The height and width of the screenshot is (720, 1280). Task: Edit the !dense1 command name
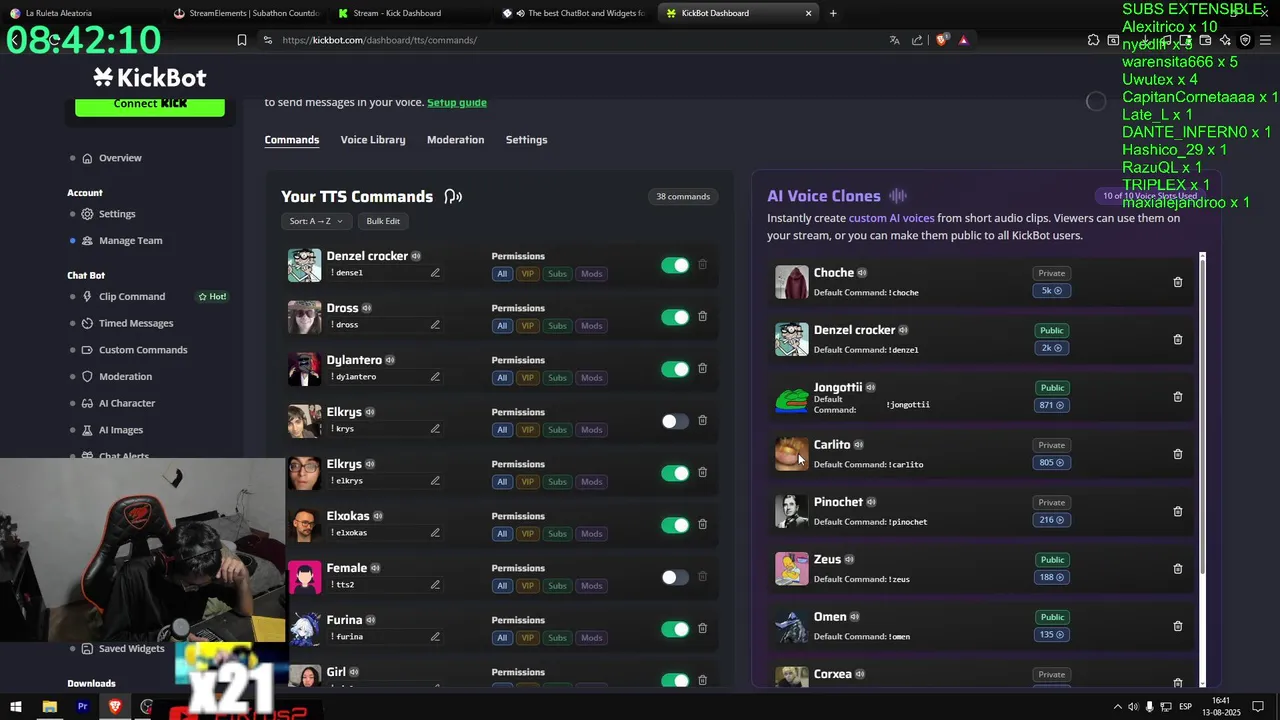[435, 273]
